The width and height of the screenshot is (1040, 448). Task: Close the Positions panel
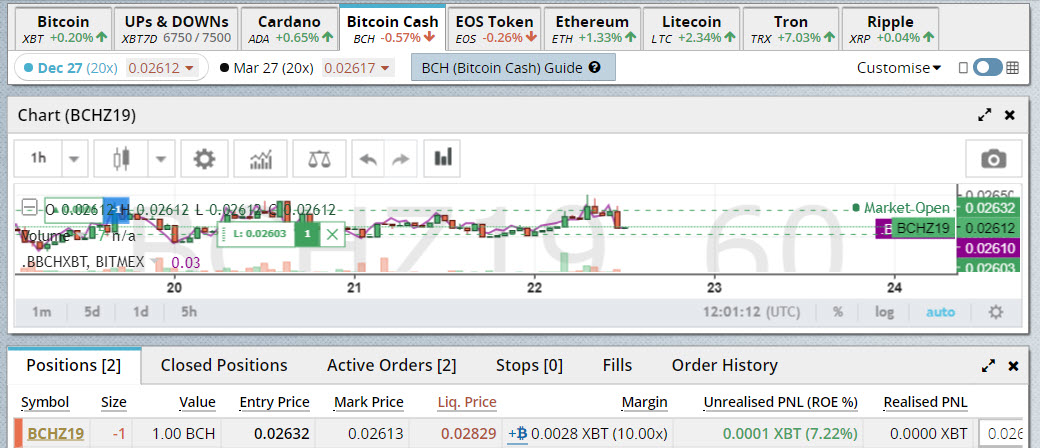tap(1013, 366)
